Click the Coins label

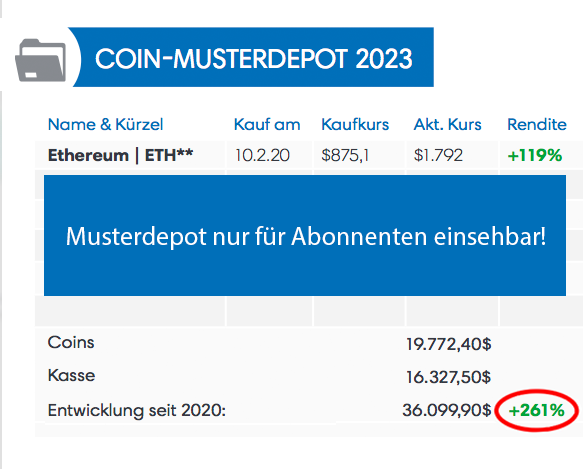point(71,342)
